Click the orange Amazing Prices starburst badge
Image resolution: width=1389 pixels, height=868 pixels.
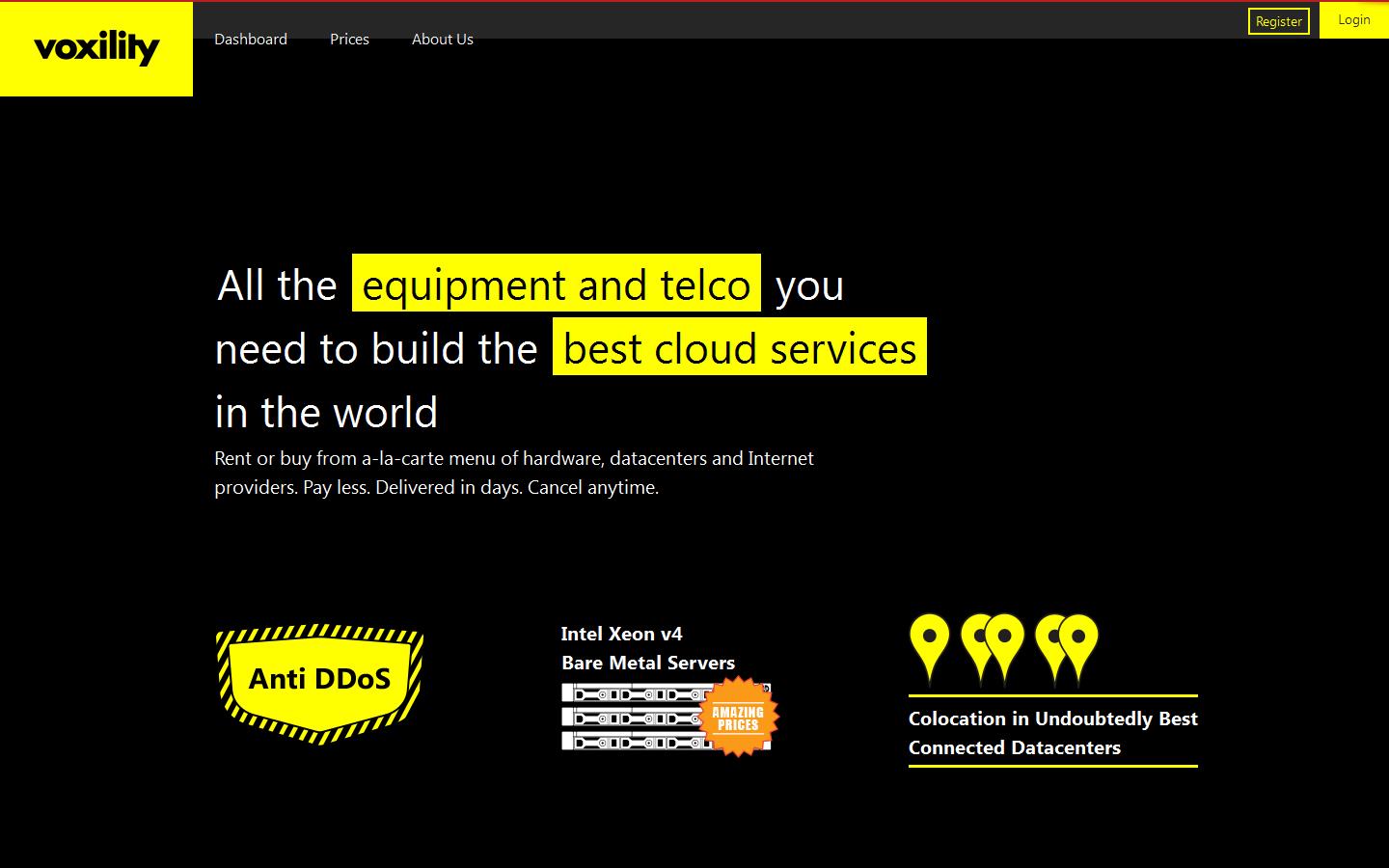click(x=737, y=716)
